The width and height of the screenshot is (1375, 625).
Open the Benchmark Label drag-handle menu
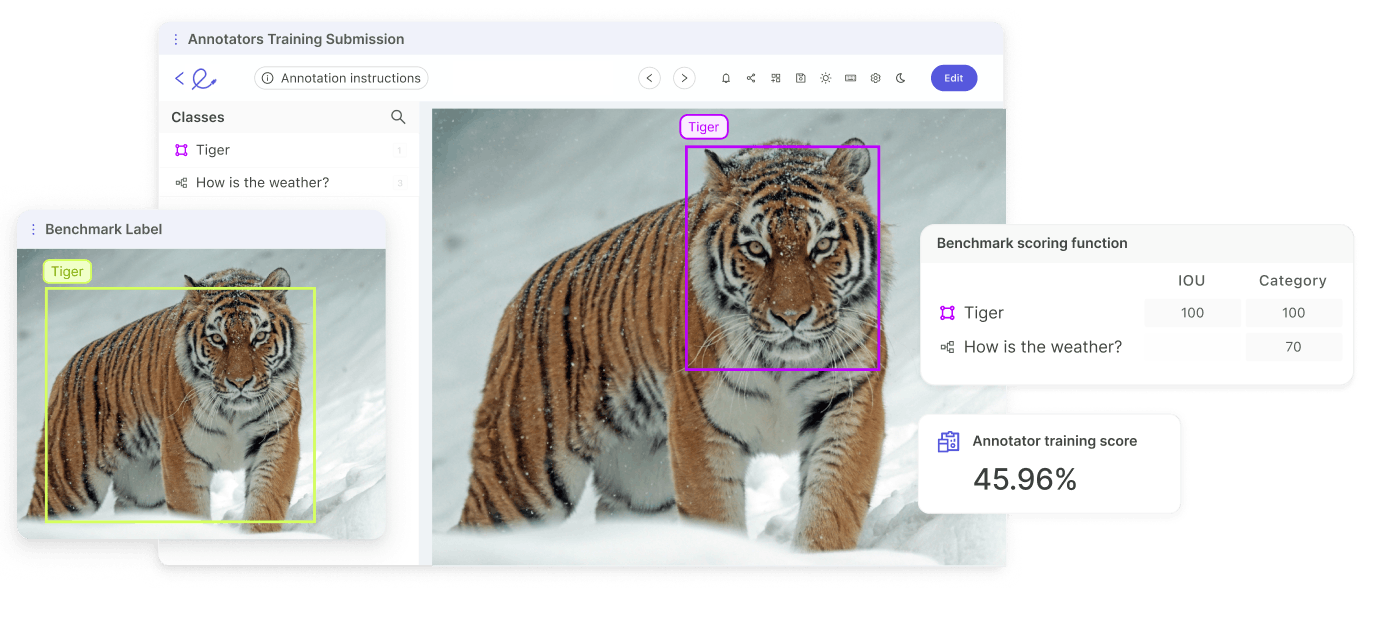pyautogui.click(x=33, y=229)
